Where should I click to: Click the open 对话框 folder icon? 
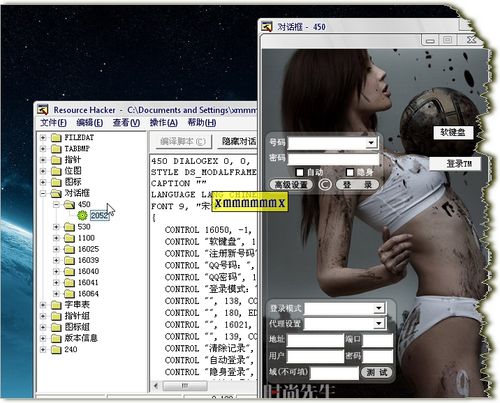pyautogui.click(x=57, y=193)
